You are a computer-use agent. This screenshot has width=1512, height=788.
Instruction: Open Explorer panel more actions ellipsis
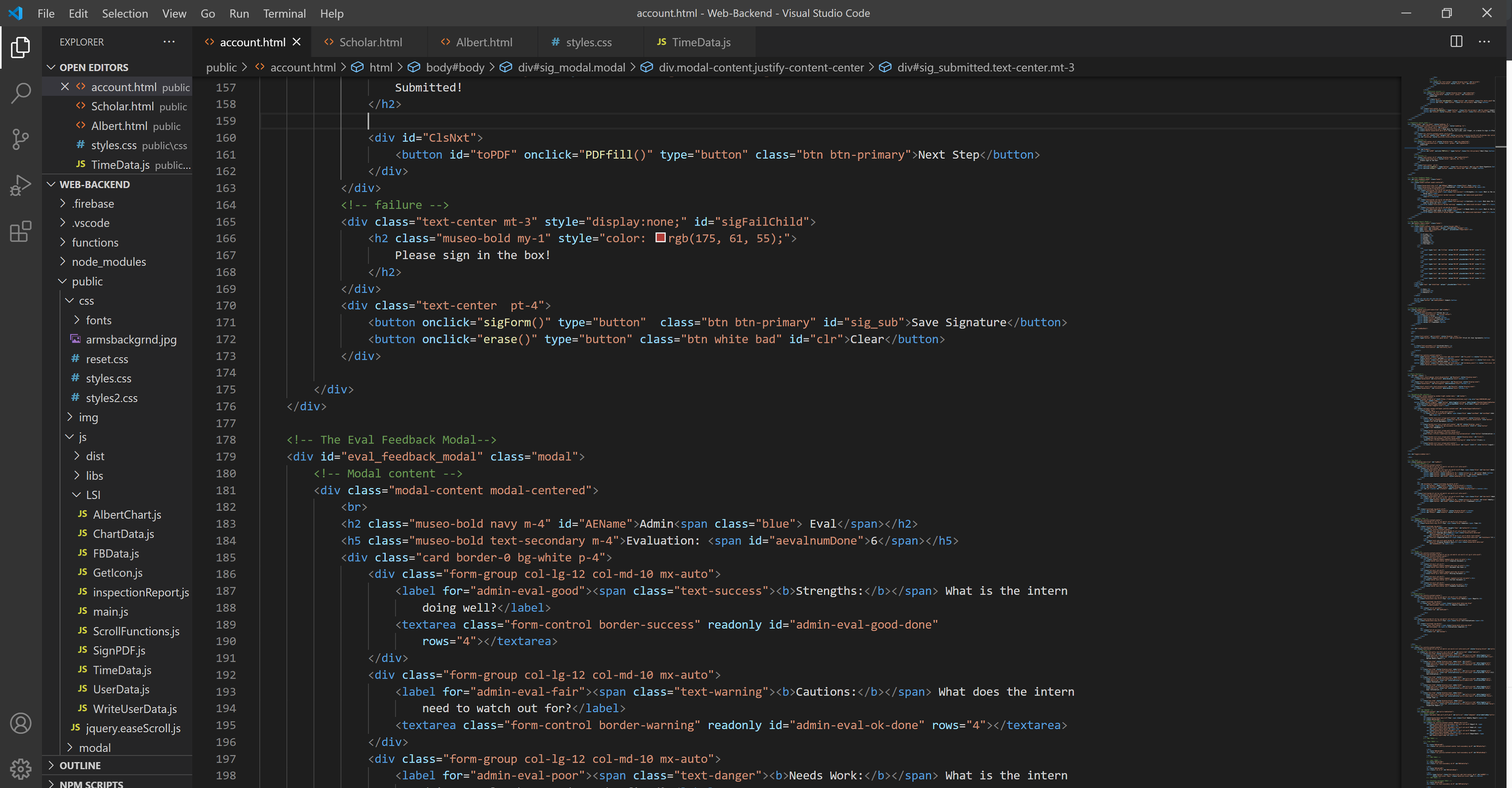coord(169,42)
